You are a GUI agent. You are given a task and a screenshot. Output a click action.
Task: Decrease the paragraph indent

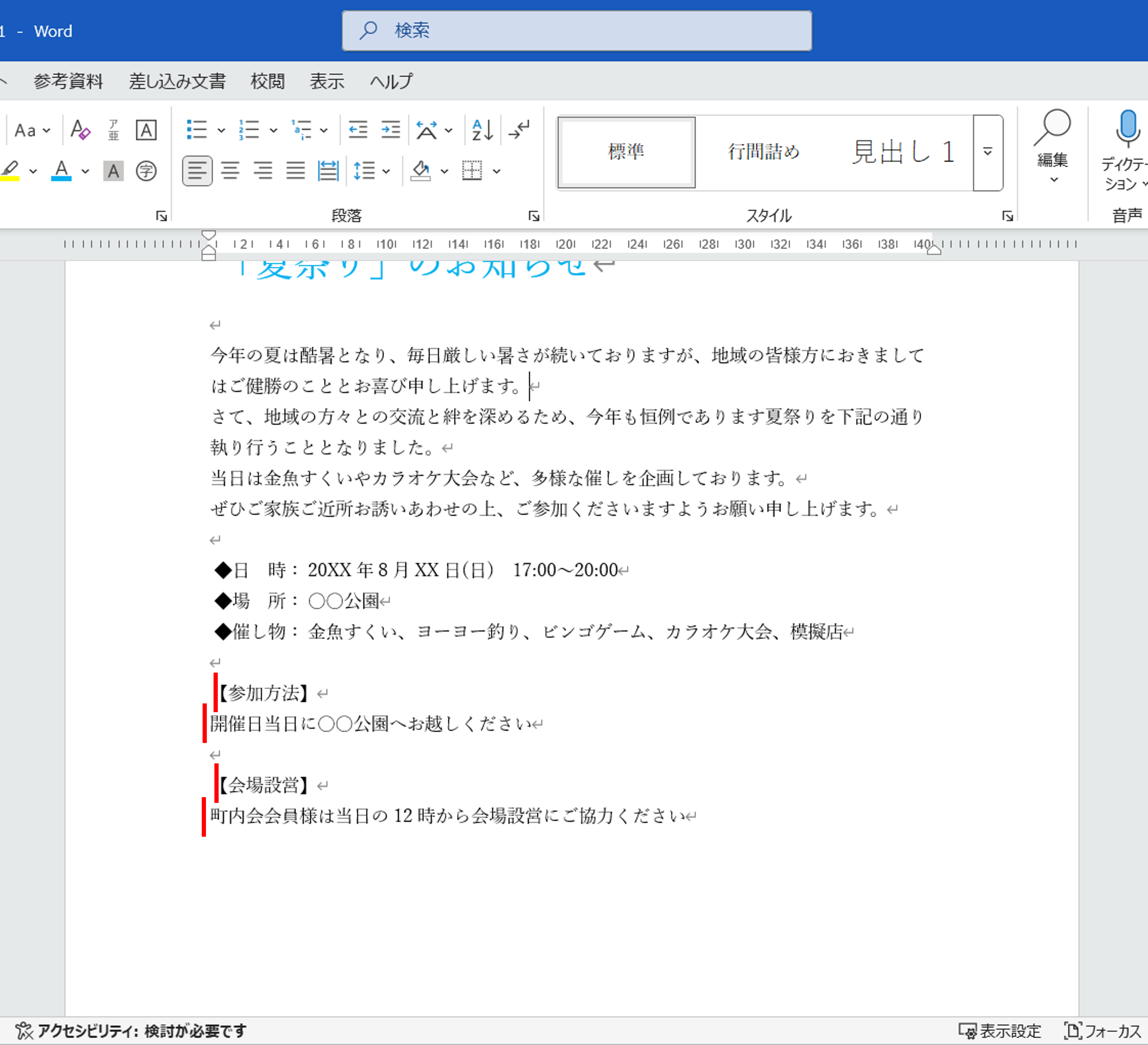[357, 130]
